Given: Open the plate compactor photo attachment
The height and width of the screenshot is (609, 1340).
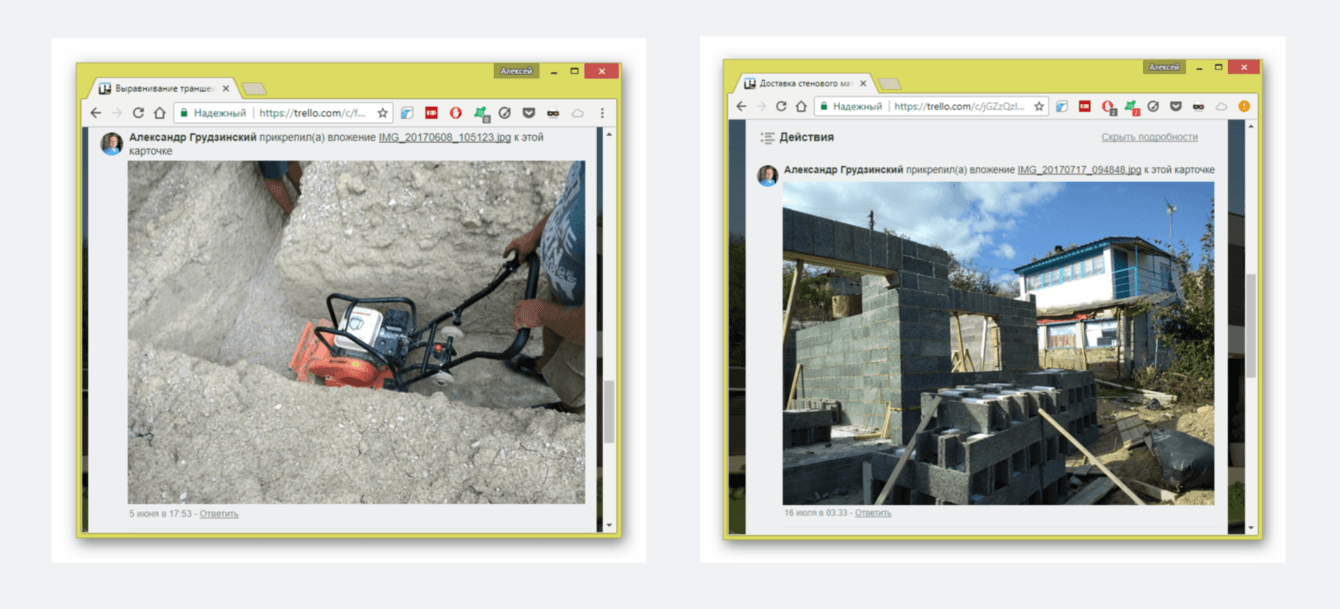Looking at the screenshot, I should (356, 332).
